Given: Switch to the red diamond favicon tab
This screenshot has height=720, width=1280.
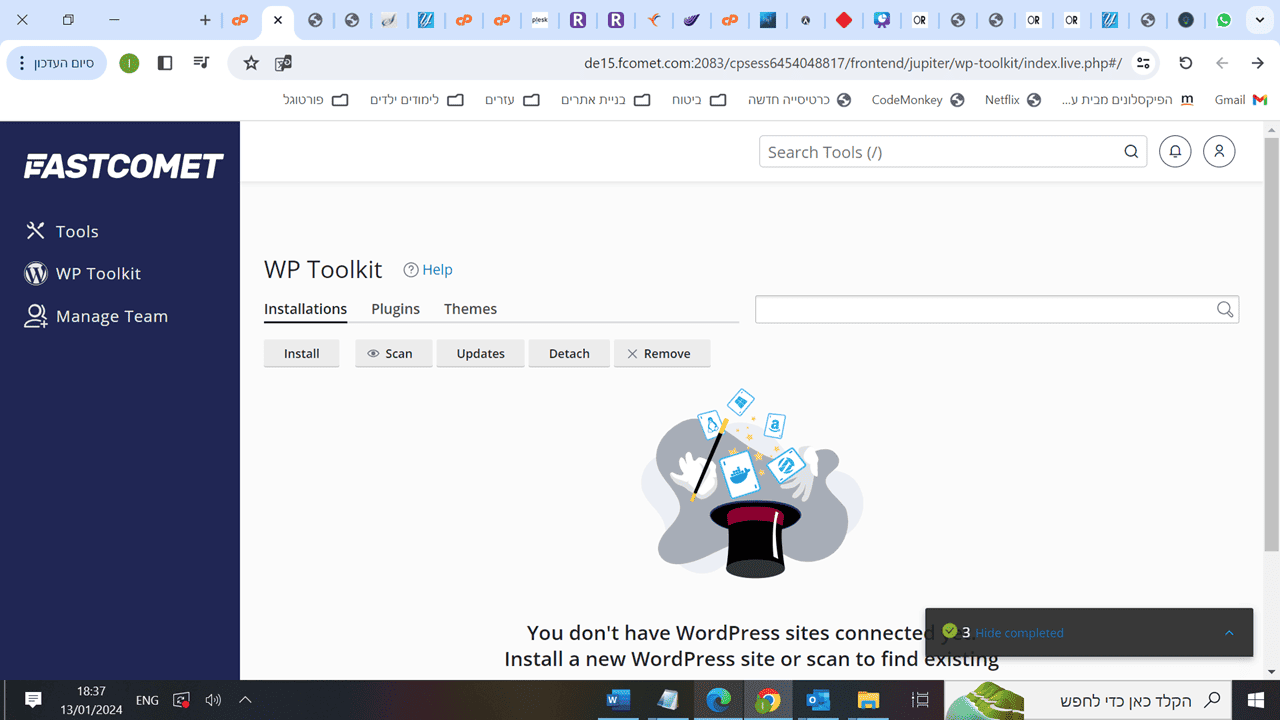Looking at the screenshot, I should coord(844,20).
